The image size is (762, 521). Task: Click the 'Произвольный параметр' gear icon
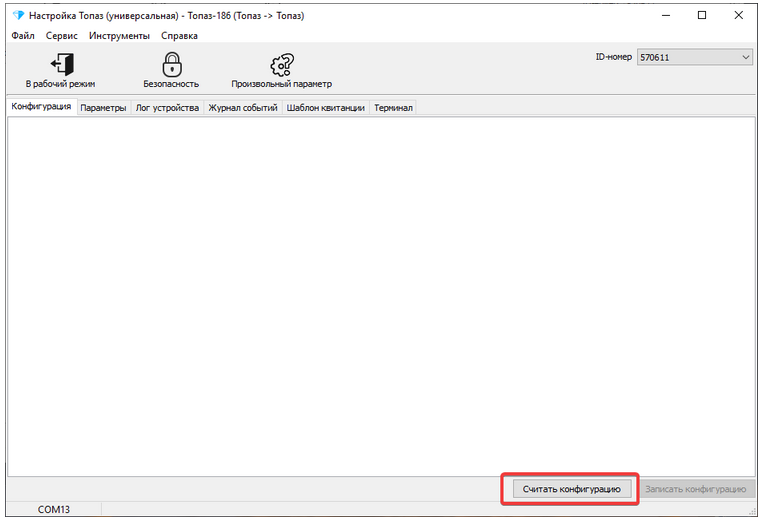281,64
